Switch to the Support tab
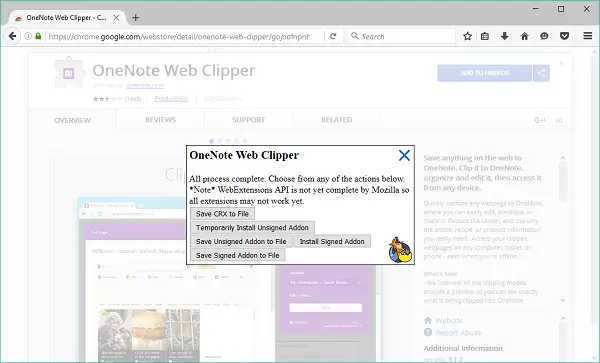 (x=249, y=120)
